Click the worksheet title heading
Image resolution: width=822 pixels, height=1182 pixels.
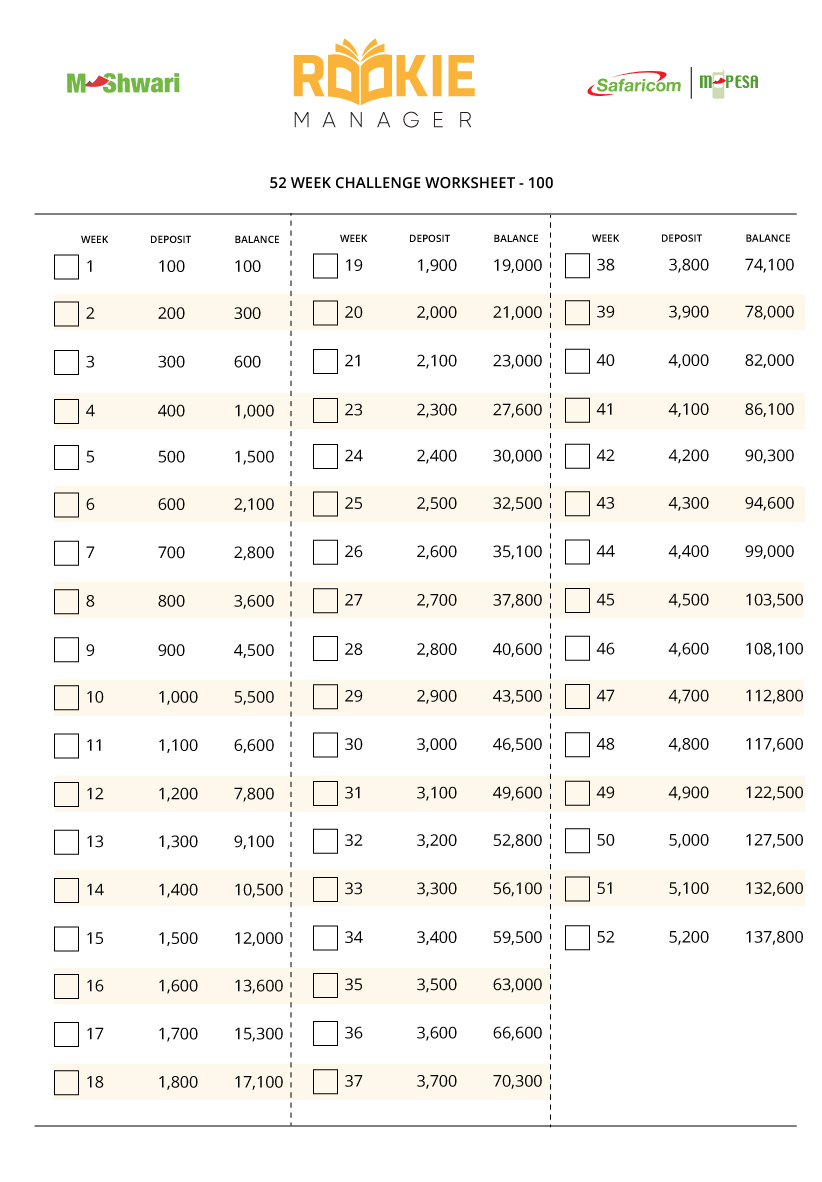pos(411,183)
